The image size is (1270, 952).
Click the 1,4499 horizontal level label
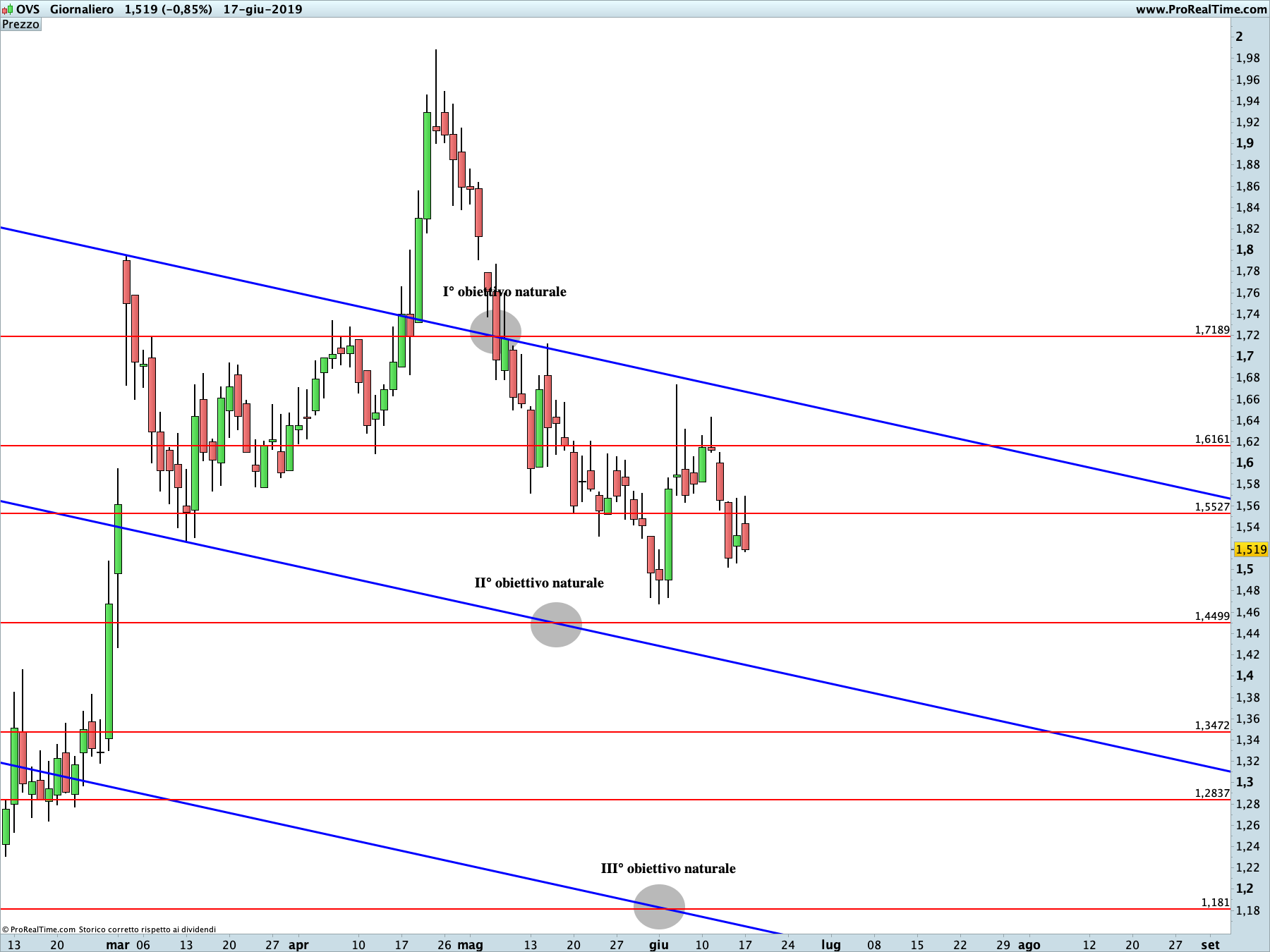[x=1212, y=616]
